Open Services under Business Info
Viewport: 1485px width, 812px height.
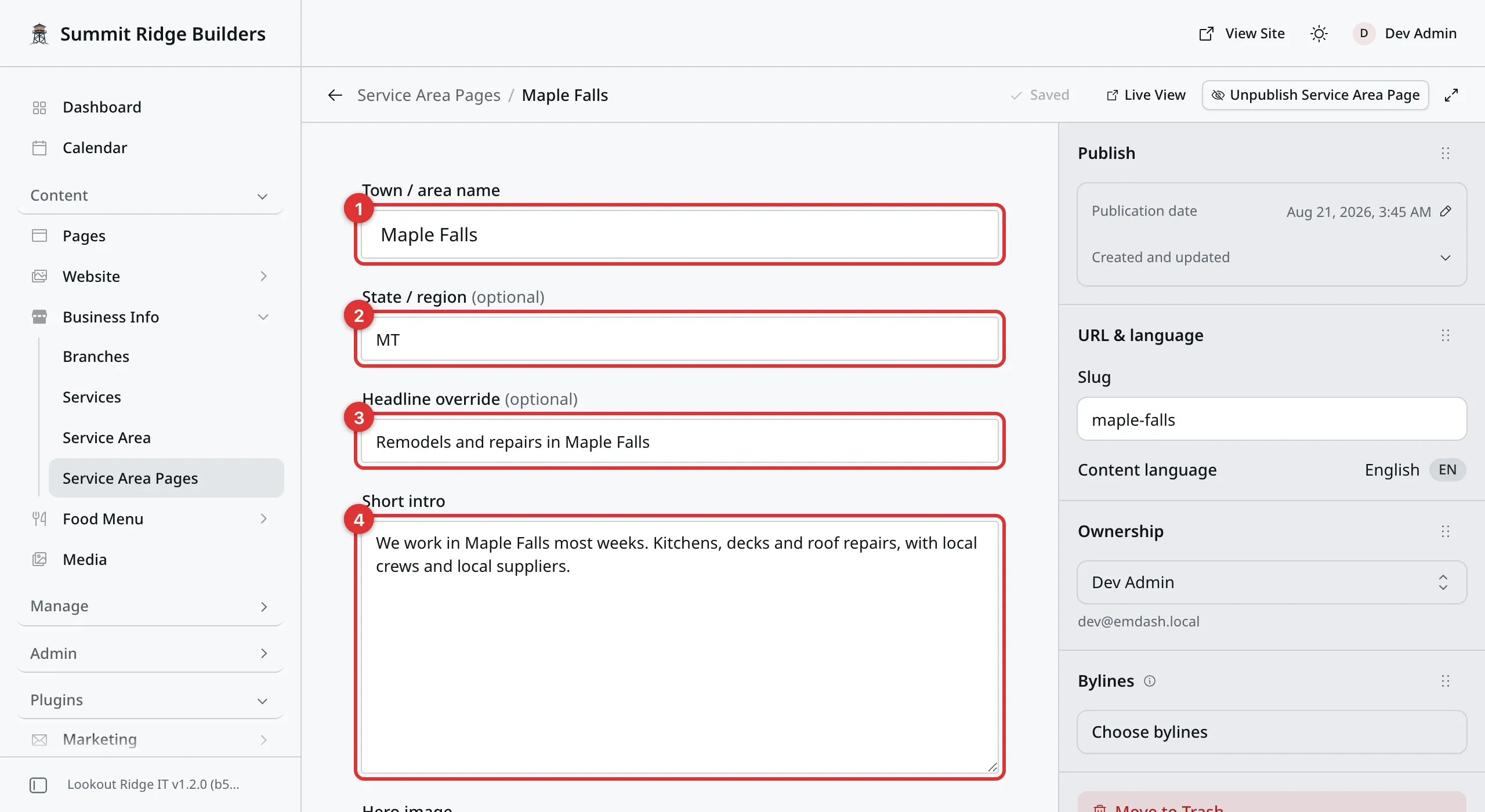click(x=166, y=397)
